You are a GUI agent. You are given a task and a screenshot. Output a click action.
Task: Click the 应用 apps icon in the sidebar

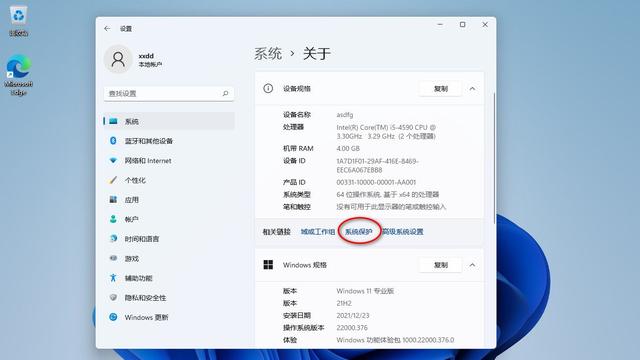tap(113, 200)
